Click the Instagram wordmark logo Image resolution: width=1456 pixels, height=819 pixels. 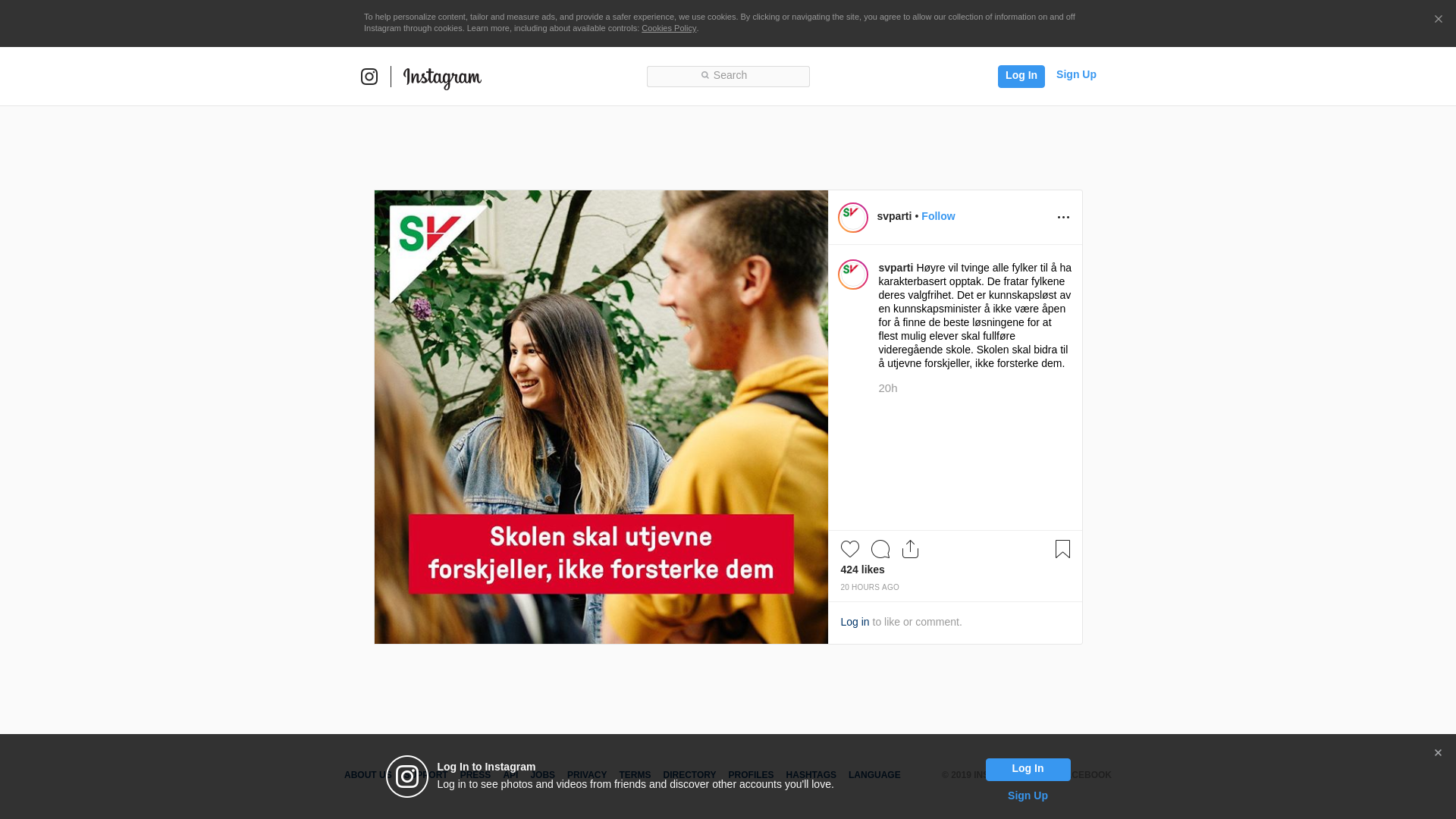click(x=442, y=77)
